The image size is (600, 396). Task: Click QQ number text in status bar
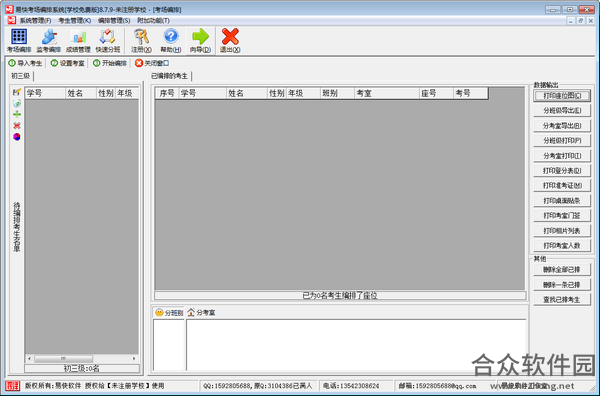[258, 386]
